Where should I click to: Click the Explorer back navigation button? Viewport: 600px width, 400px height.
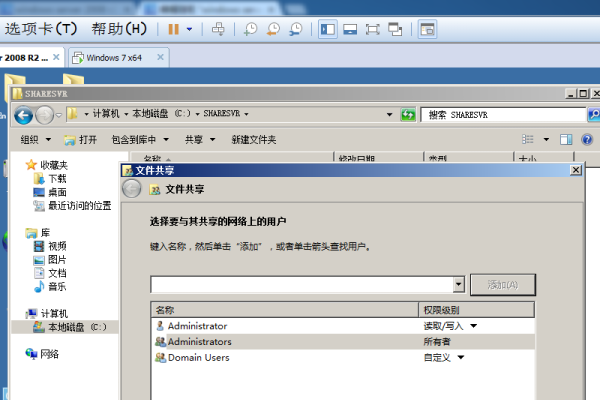pyautogui.click(x=23, y=115)
